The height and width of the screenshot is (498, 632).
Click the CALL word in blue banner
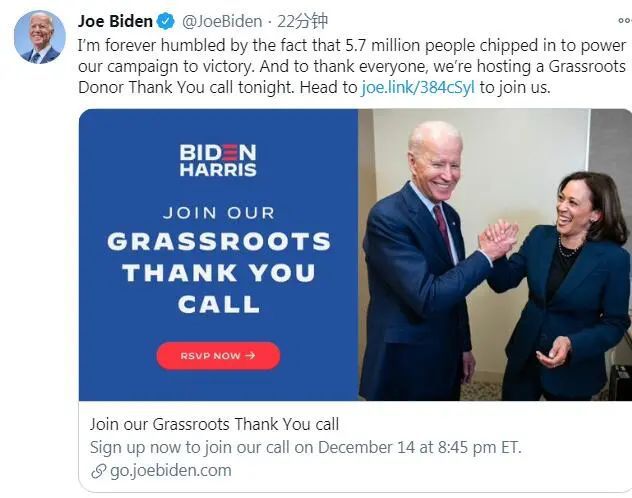pos(218,304)
